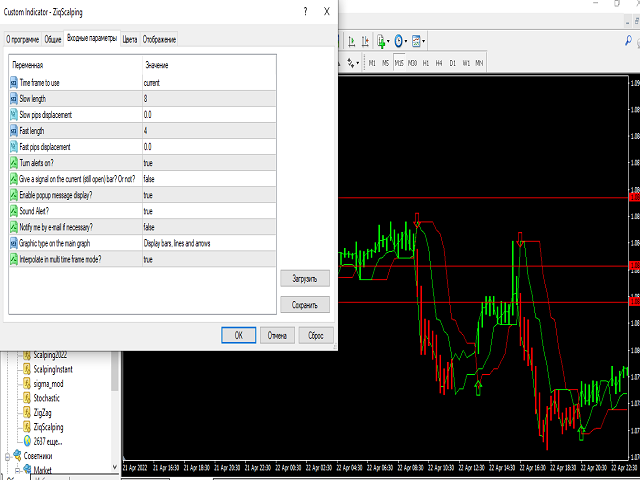Click icon beside Turn alerts on
Screen dimensions: 640x480
[x=14, y=163]
